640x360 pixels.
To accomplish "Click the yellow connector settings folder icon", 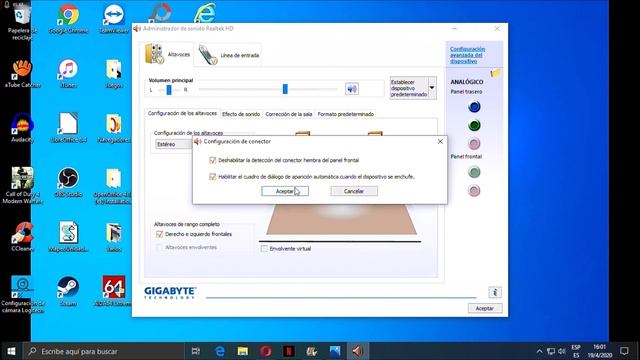I will coord(495,73).
